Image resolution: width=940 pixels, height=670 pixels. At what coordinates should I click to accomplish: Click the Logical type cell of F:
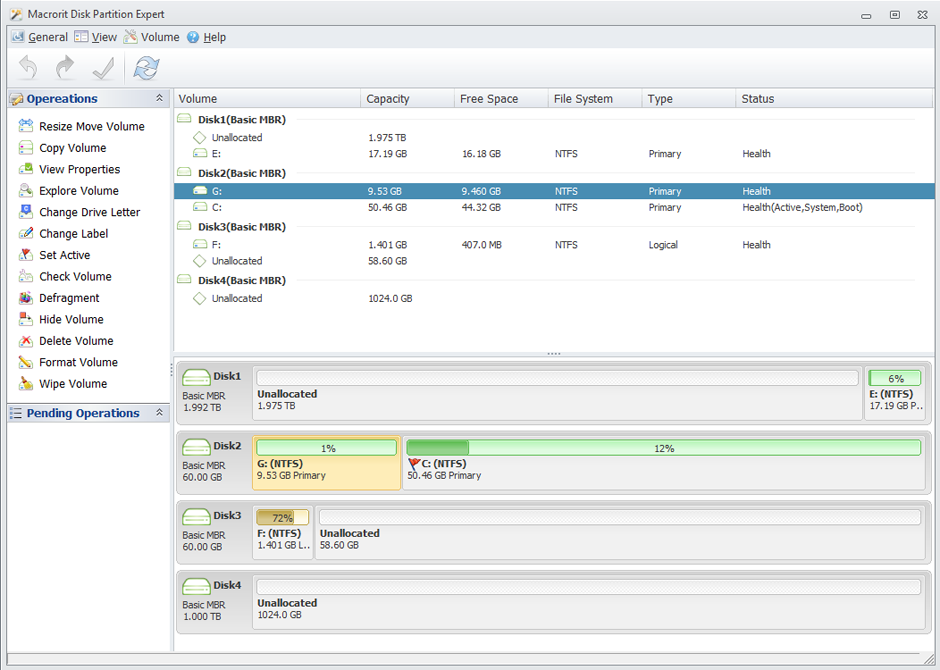(662, 245)
